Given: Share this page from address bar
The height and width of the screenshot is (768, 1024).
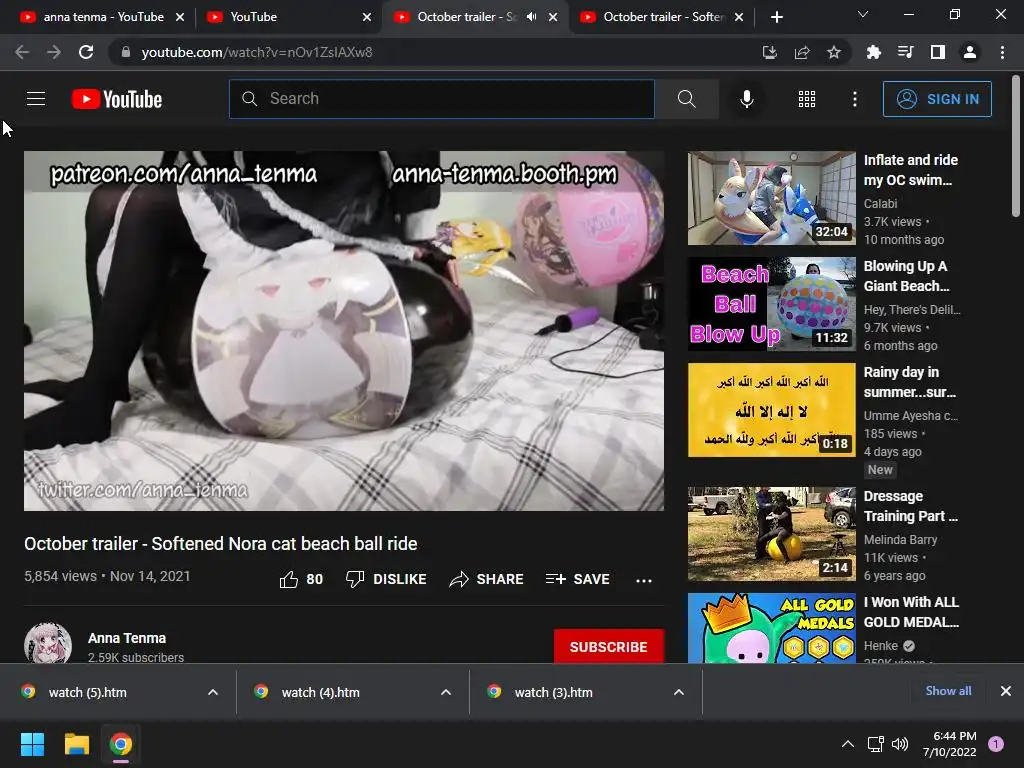Looking at the screenshot, I should (802, 52).
